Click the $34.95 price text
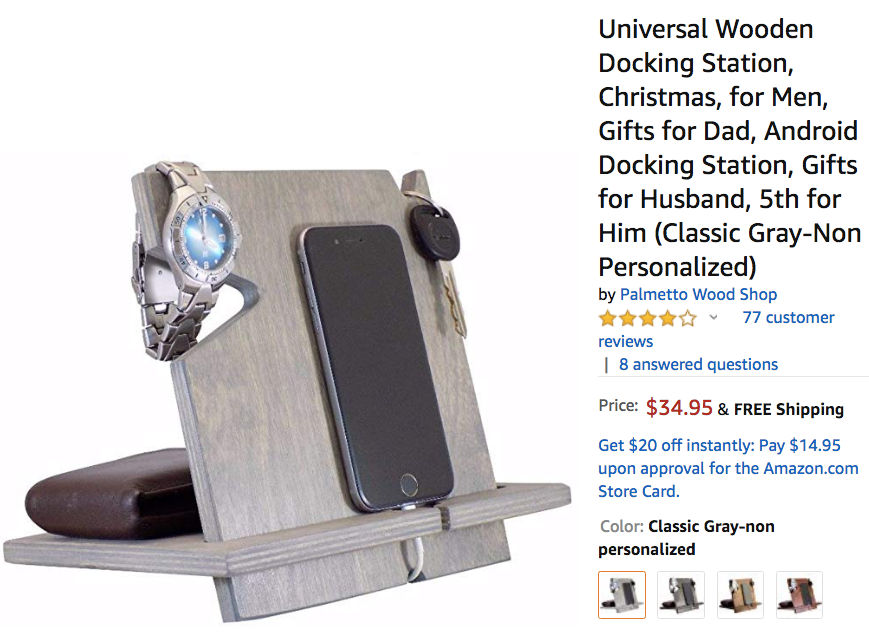This screenshot has height=632, width=869. [679, 408]
